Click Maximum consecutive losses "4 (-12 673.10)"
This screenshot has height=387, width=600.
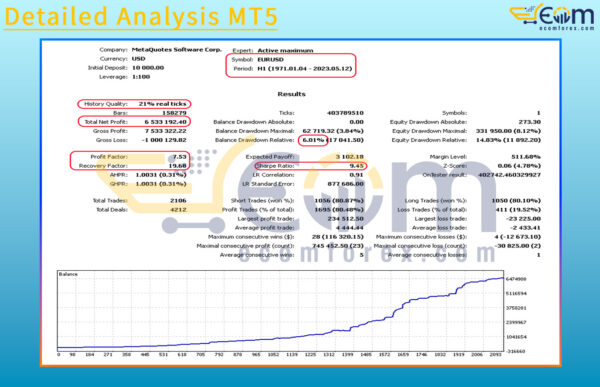click(x=518, y=237)
